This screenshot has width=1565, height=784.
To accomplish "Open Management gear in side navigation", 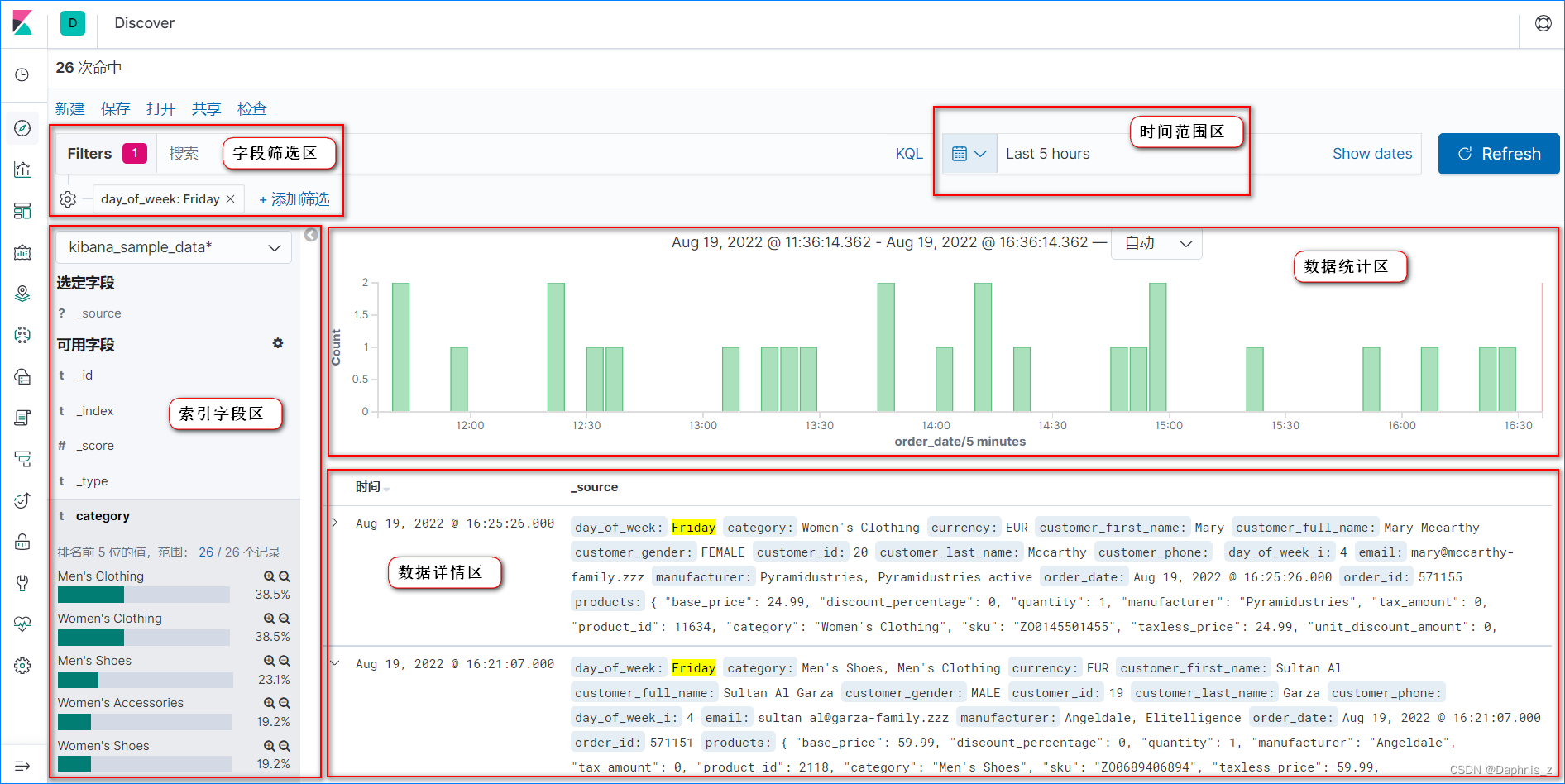I will coord(22,666).
